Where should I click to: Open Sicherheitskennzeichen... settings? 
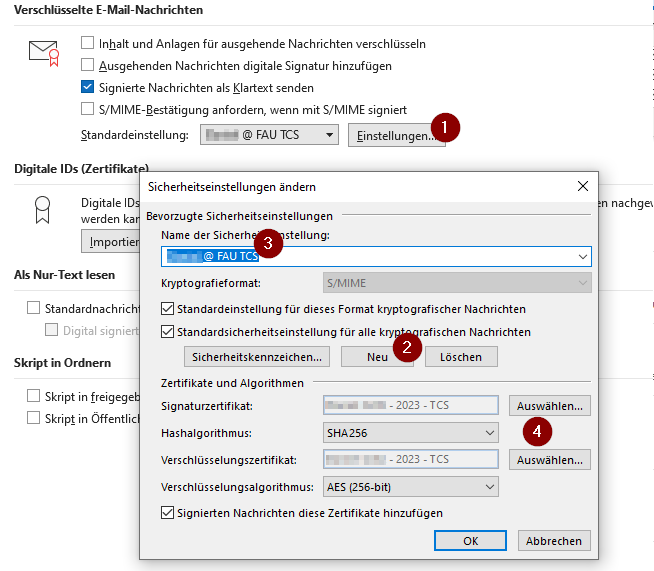click(x=256, y=357)
